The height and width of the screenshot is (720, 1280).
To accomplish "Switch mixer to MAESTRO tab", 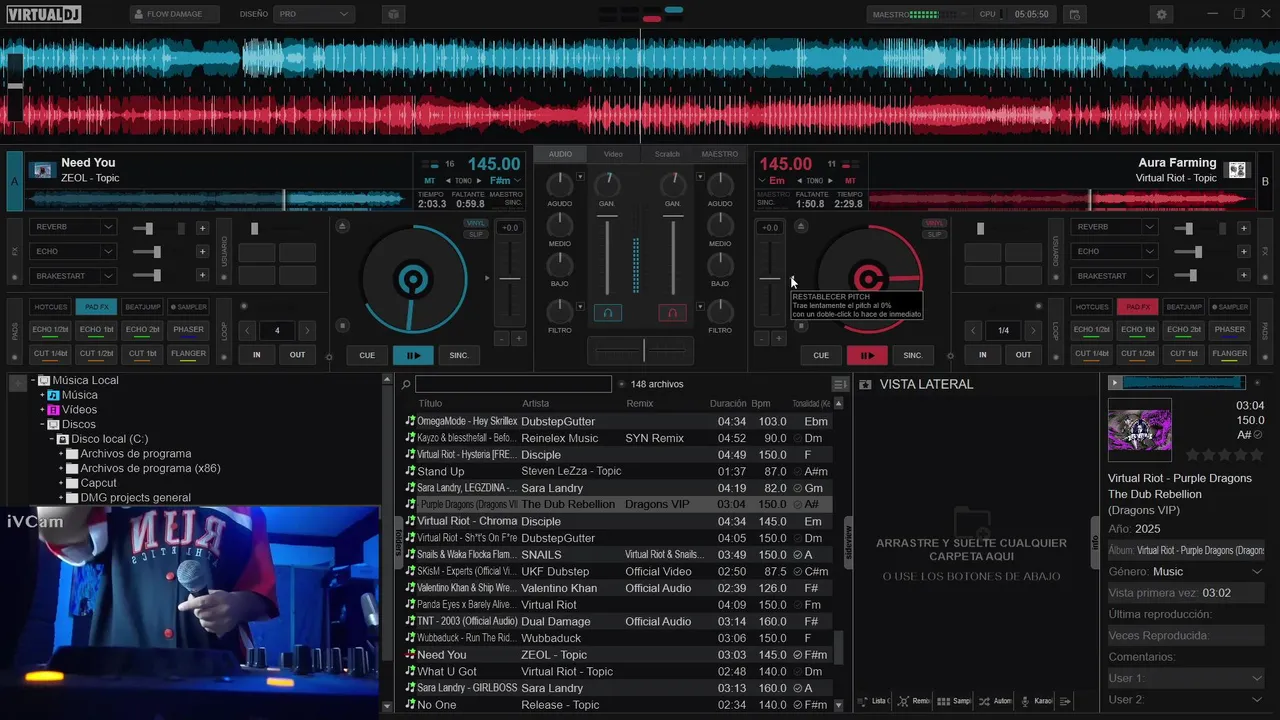I will 720,154.
